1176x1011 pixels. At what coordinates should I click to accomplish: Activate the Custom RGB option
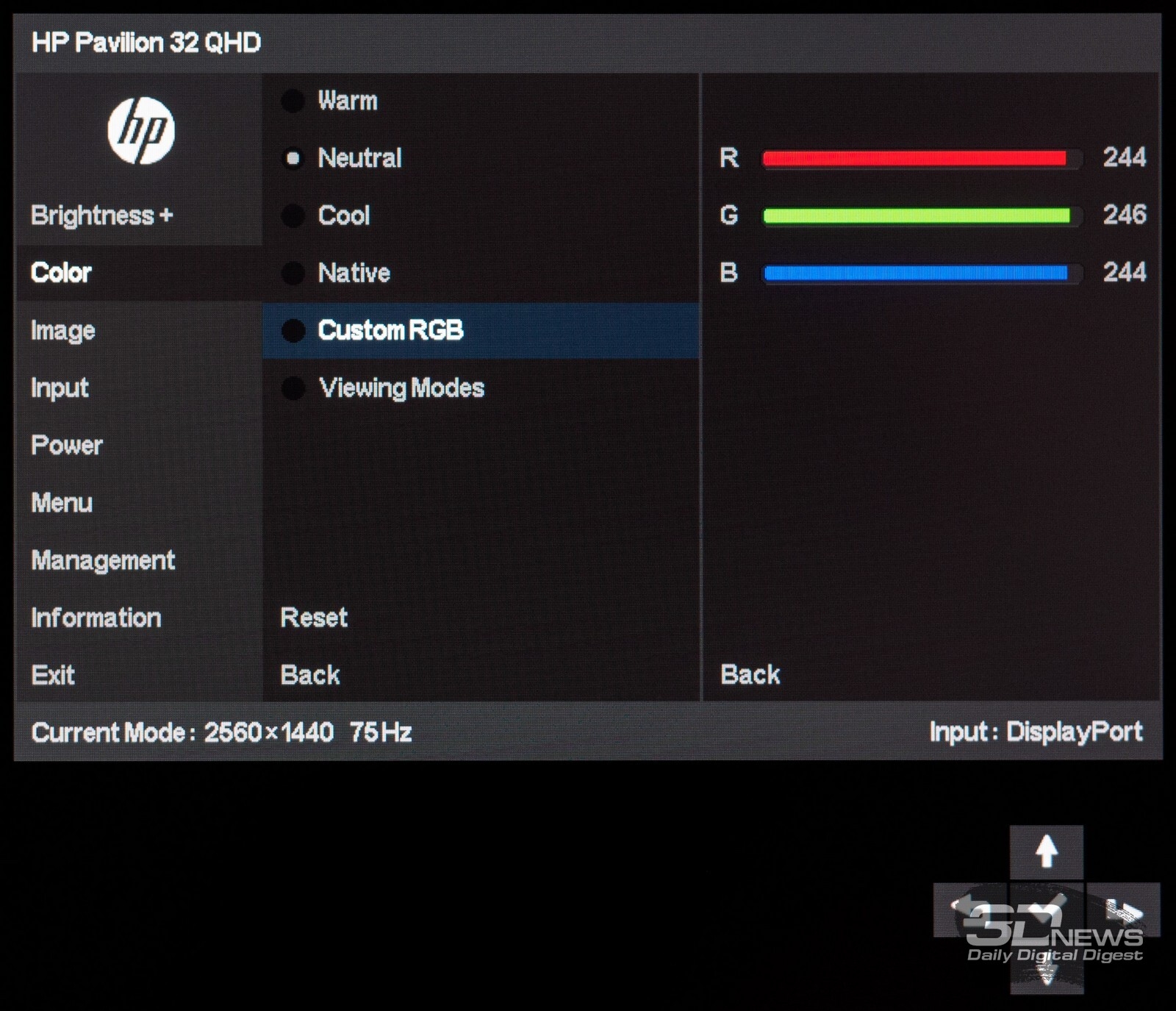481,330
